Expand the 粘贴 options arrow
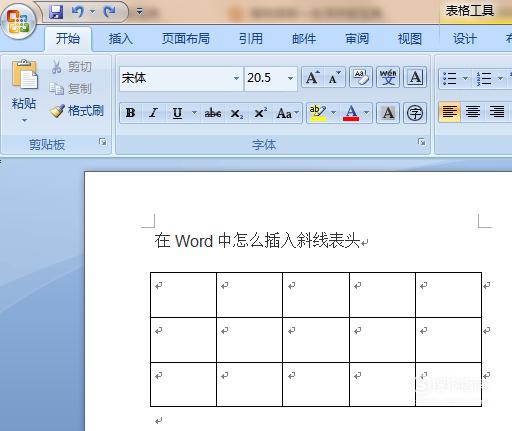This screenshot has width=512, height=431. (x=24, y=120)
